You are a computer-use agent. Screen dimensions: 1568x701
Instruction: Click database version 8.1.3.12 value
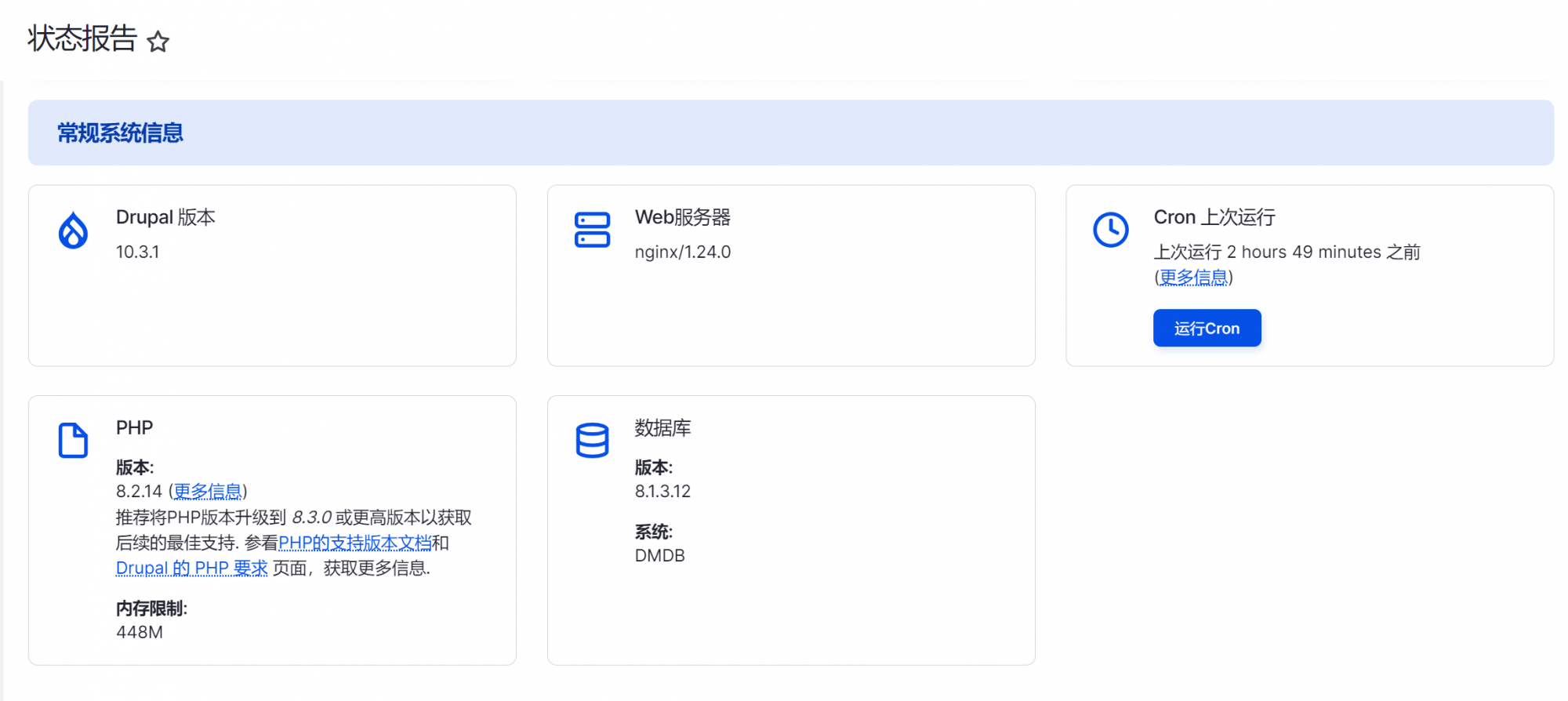[x=662, y=491]
